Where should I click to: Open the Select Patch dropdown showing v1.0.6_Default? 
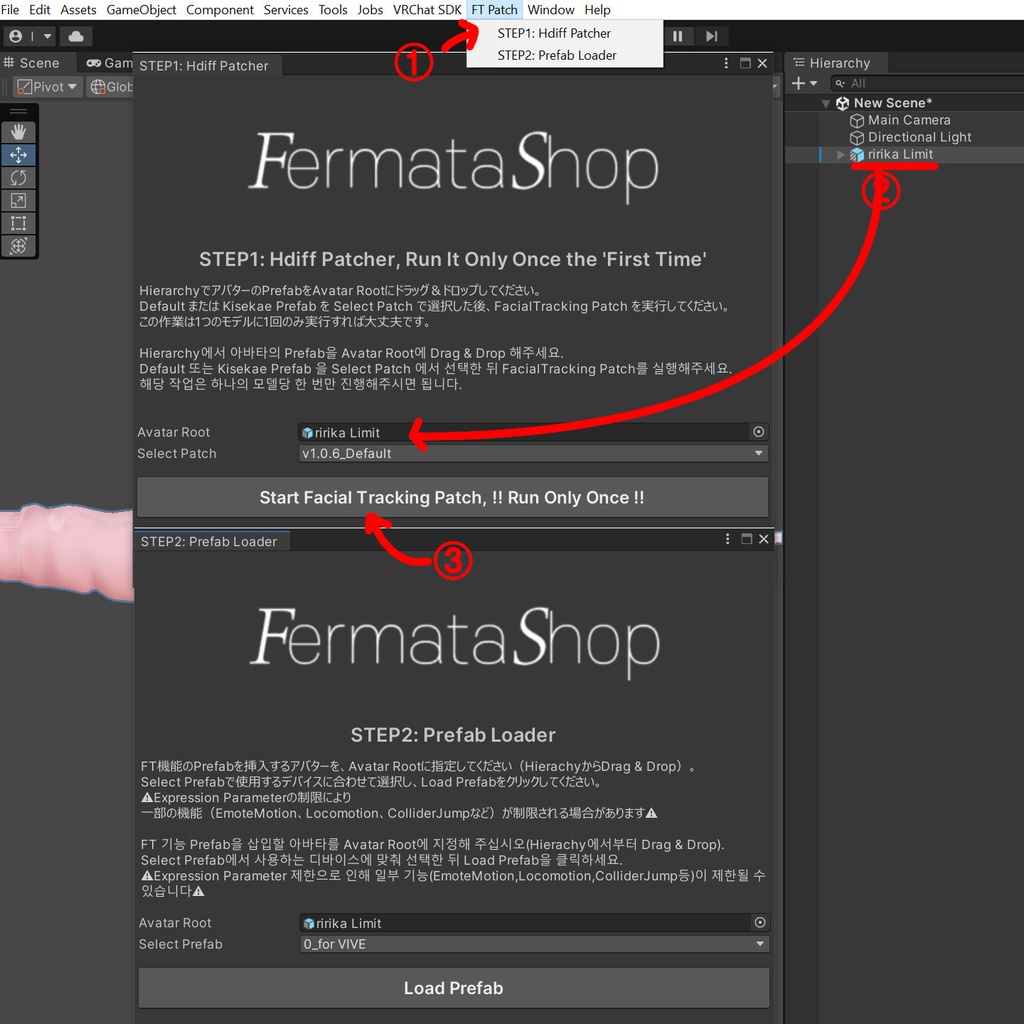(533, 453)
